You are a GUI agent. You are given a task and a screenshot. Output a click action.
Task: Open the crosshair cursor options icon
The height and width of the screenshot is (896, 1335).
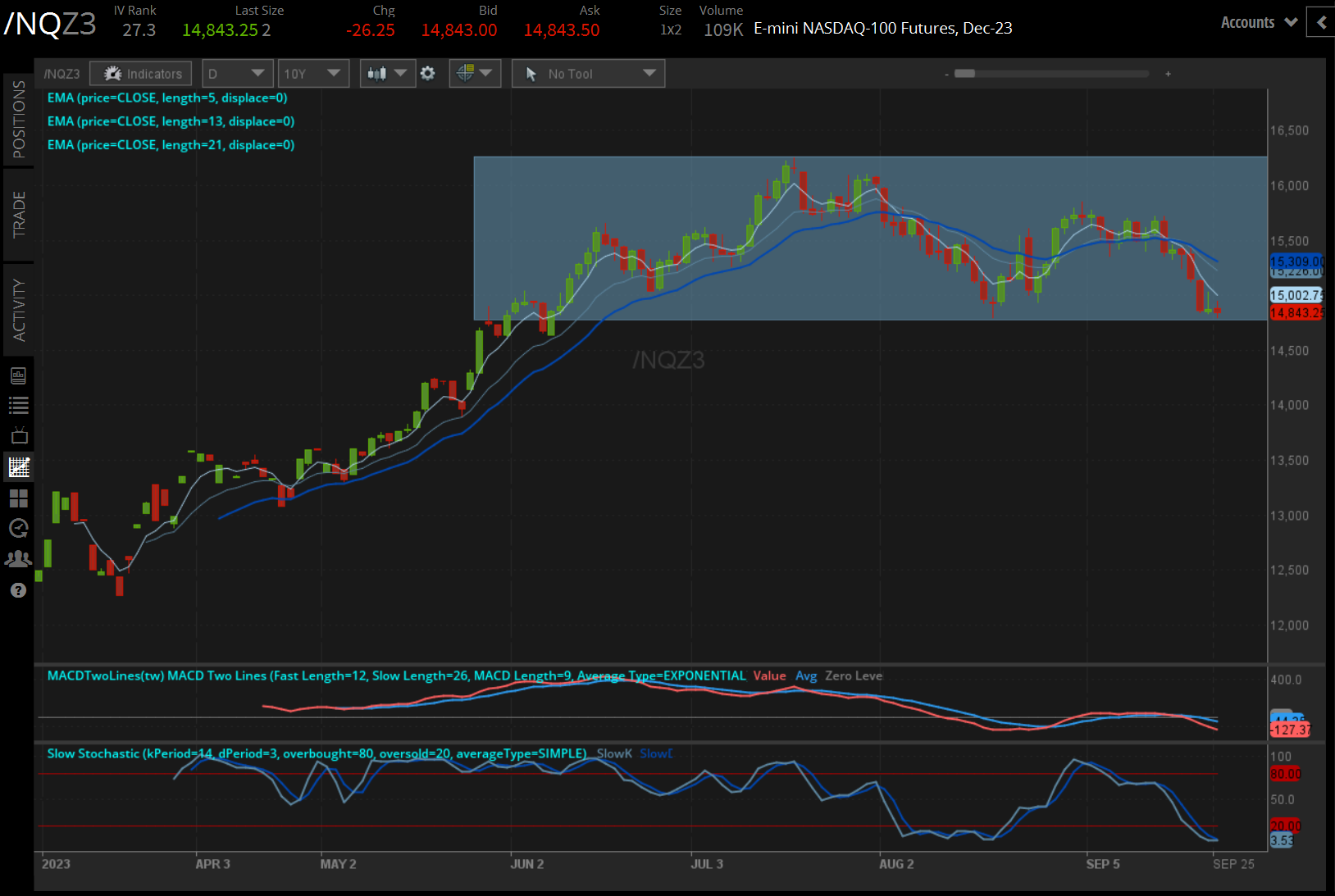(474, 74)
